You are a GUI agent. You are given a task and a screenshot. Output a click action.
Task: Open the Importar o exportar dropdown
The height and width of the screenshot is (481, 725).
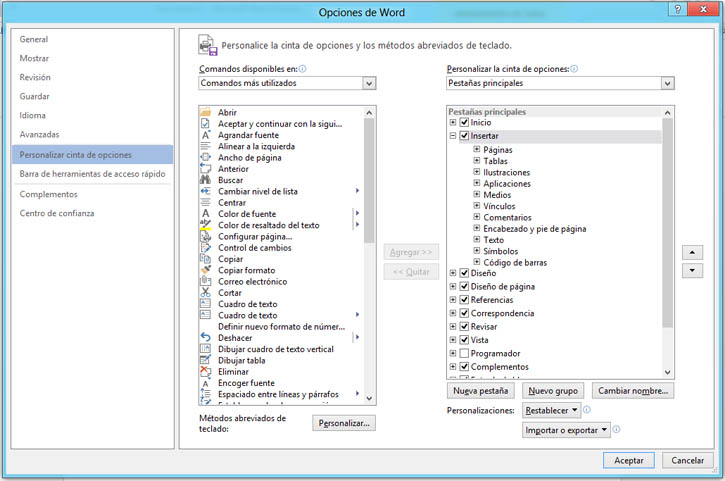(565, 430)
